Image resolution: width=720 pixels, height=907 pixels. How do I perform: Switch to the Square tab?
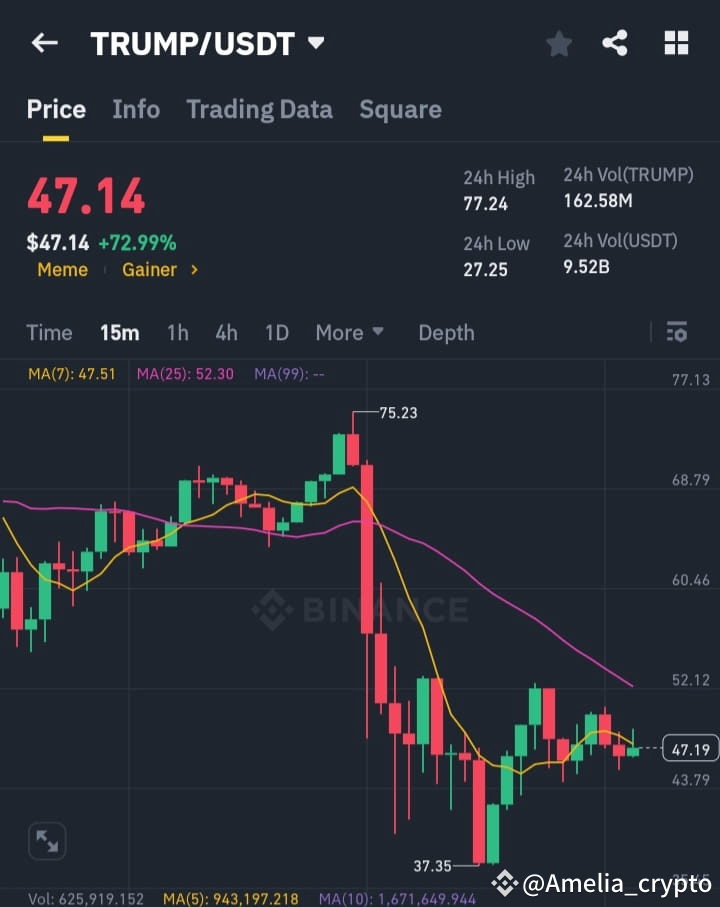click(x=400, y=109)
